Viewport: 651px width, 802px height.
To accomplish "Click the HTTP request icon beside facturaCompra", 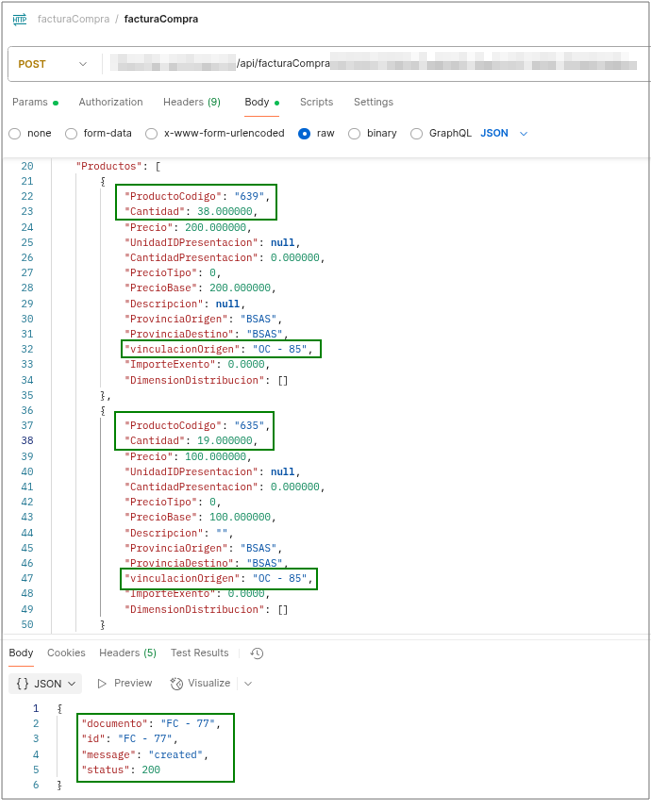I will point(20,19).
